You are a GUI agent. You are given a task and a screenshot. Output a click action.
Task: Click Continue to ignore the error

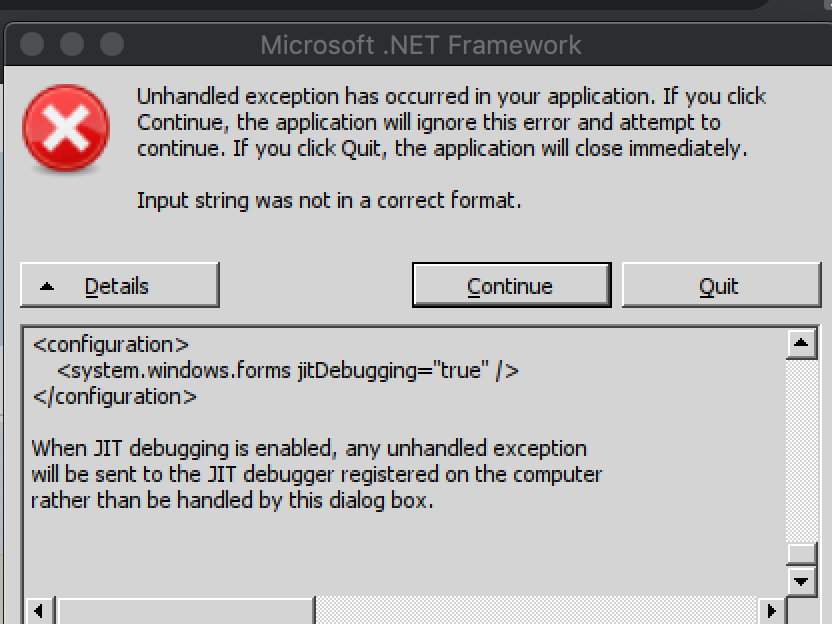512,285
